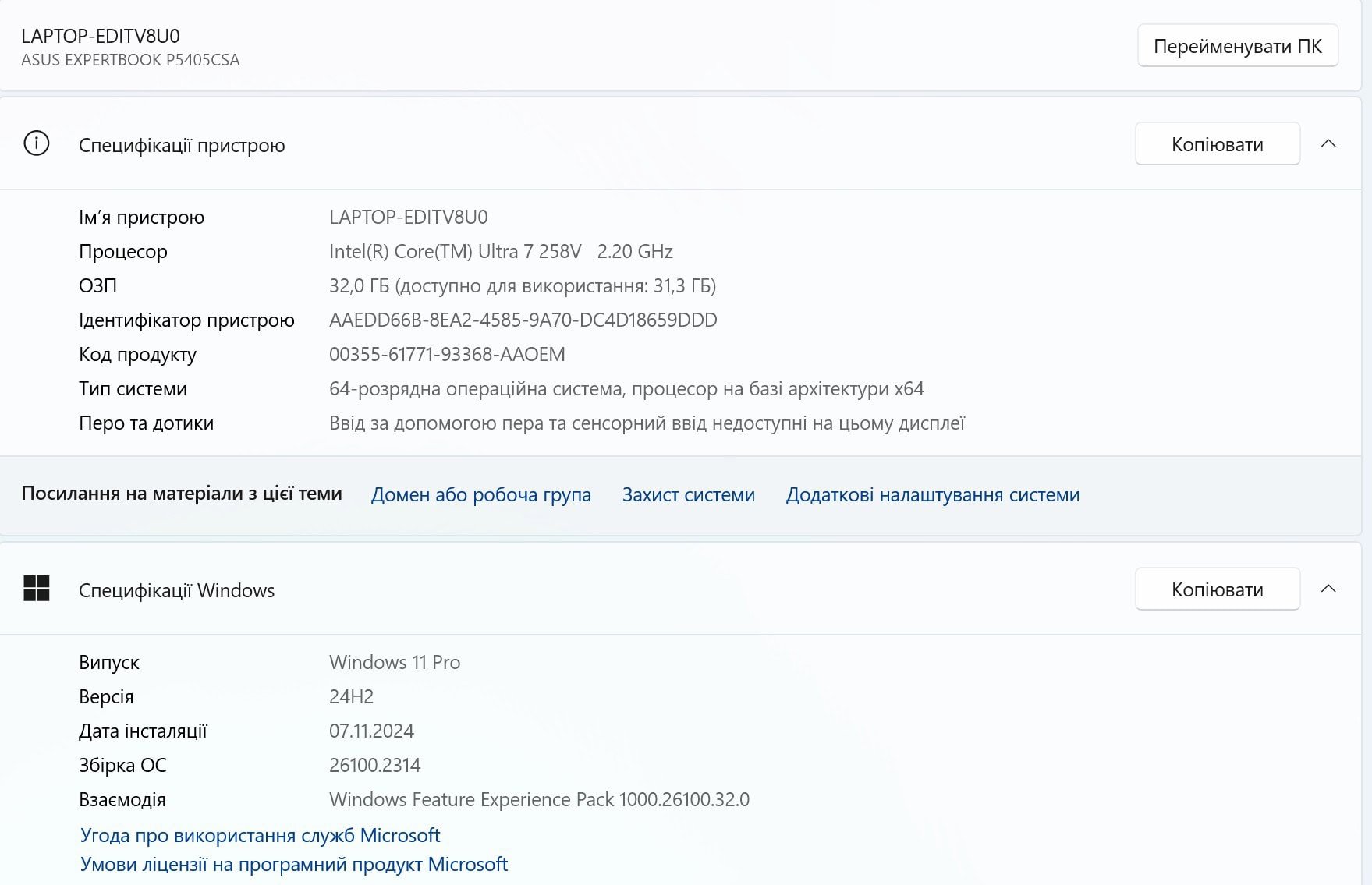
Task: Click the device identifier value
Action: coord(522,320)
